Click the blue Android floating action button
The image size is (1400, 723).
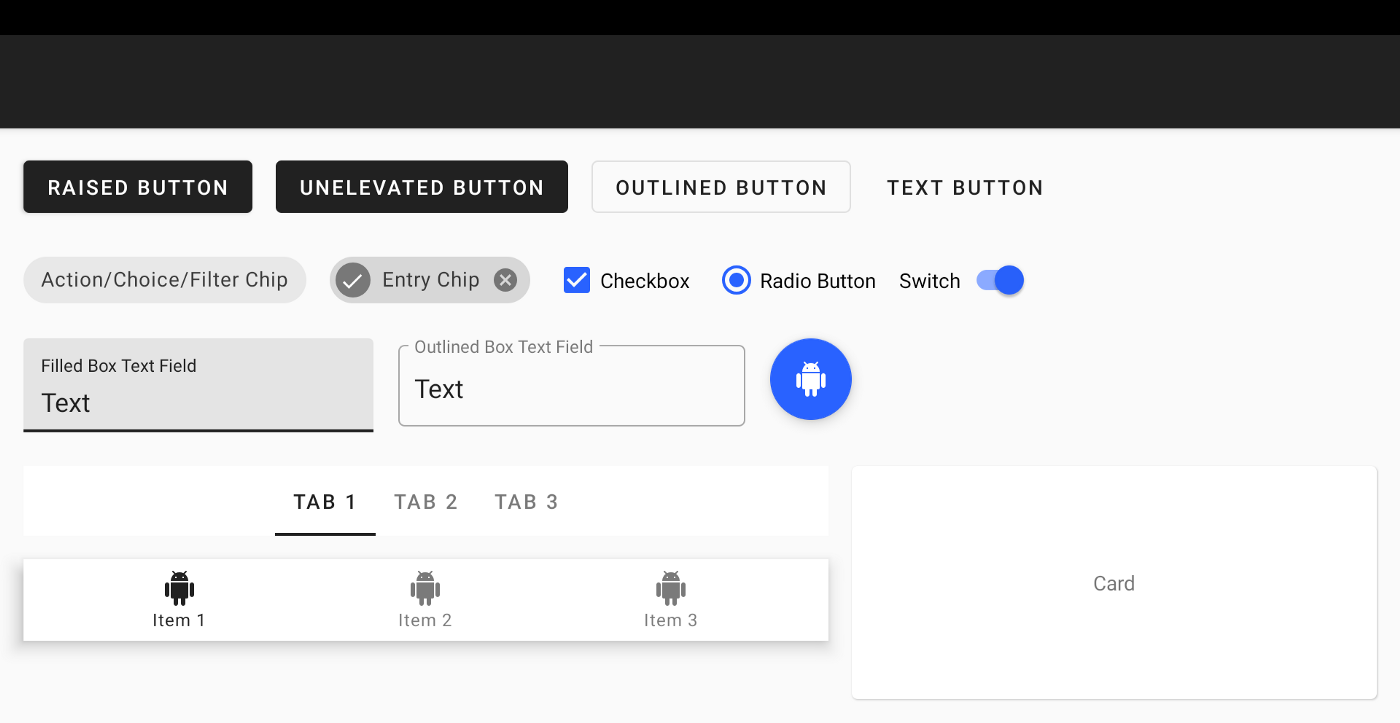coord(810,379)
